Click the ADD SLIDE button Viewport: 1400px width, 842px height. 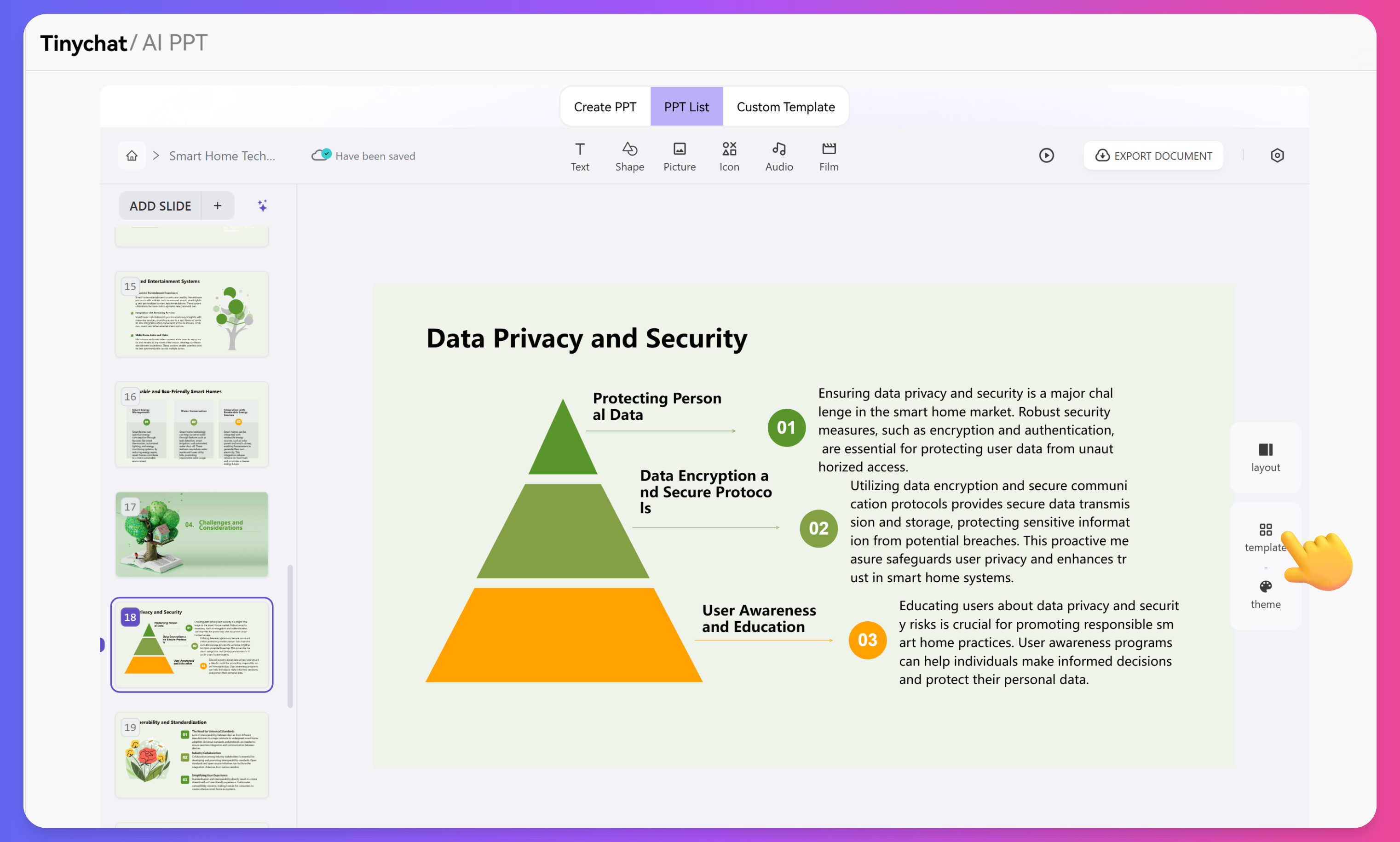coord(160,206)
